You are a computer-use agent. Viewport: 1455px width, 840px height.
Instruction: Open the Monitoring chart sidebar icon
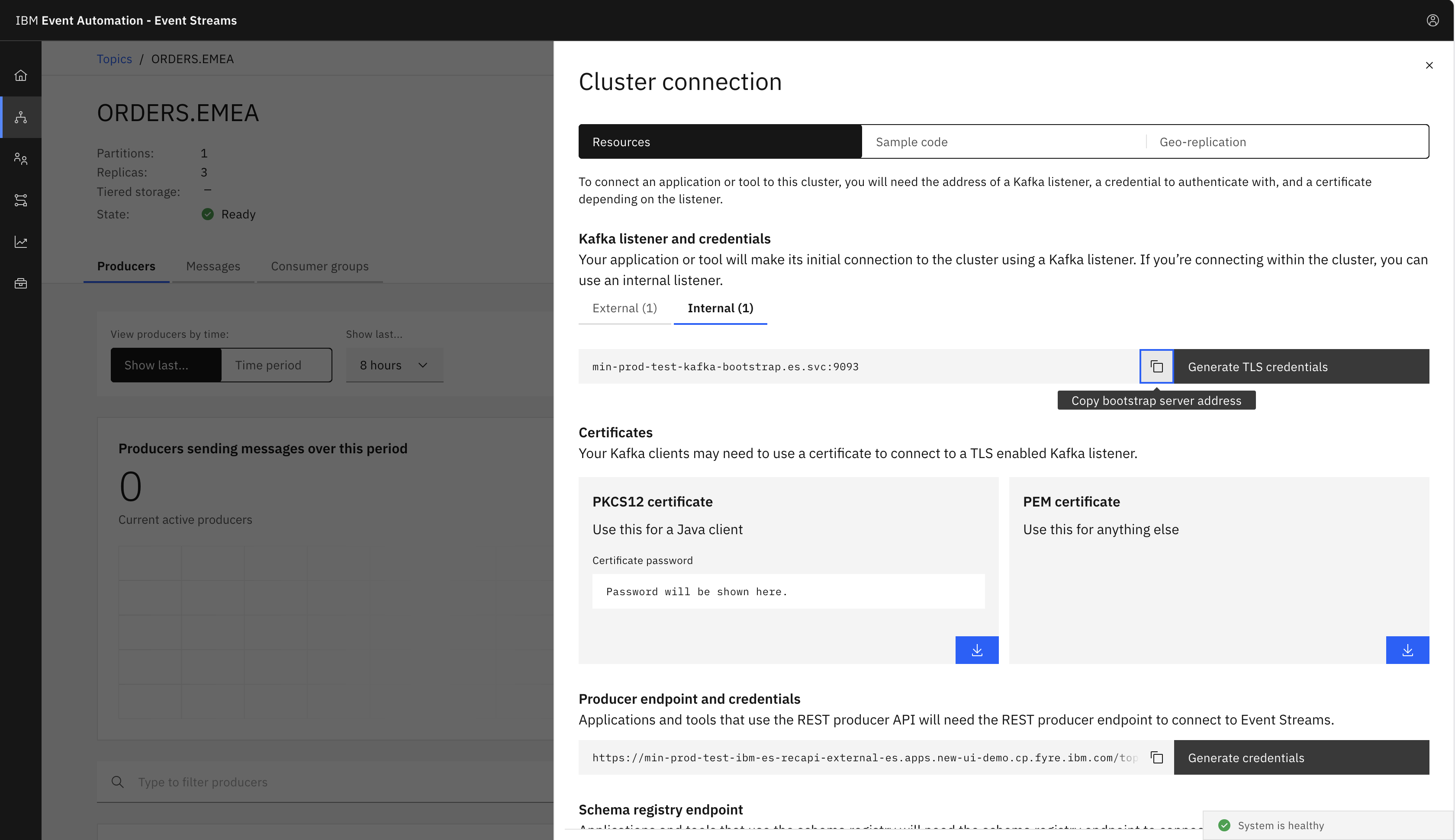pos(21,242)
